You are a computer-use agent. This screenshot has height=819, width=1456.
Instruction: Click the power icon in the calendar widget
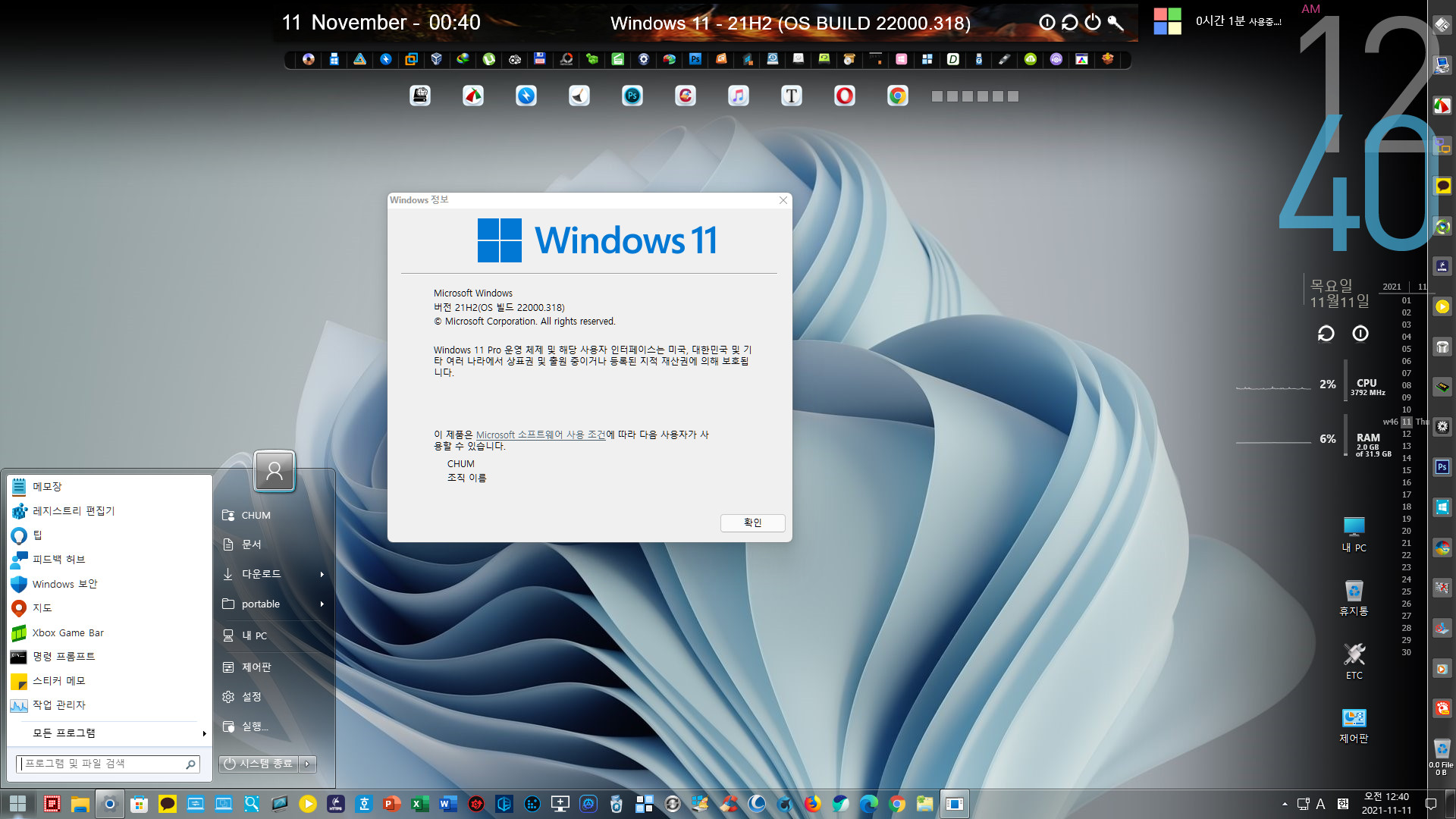click(x=1360, y=333)
